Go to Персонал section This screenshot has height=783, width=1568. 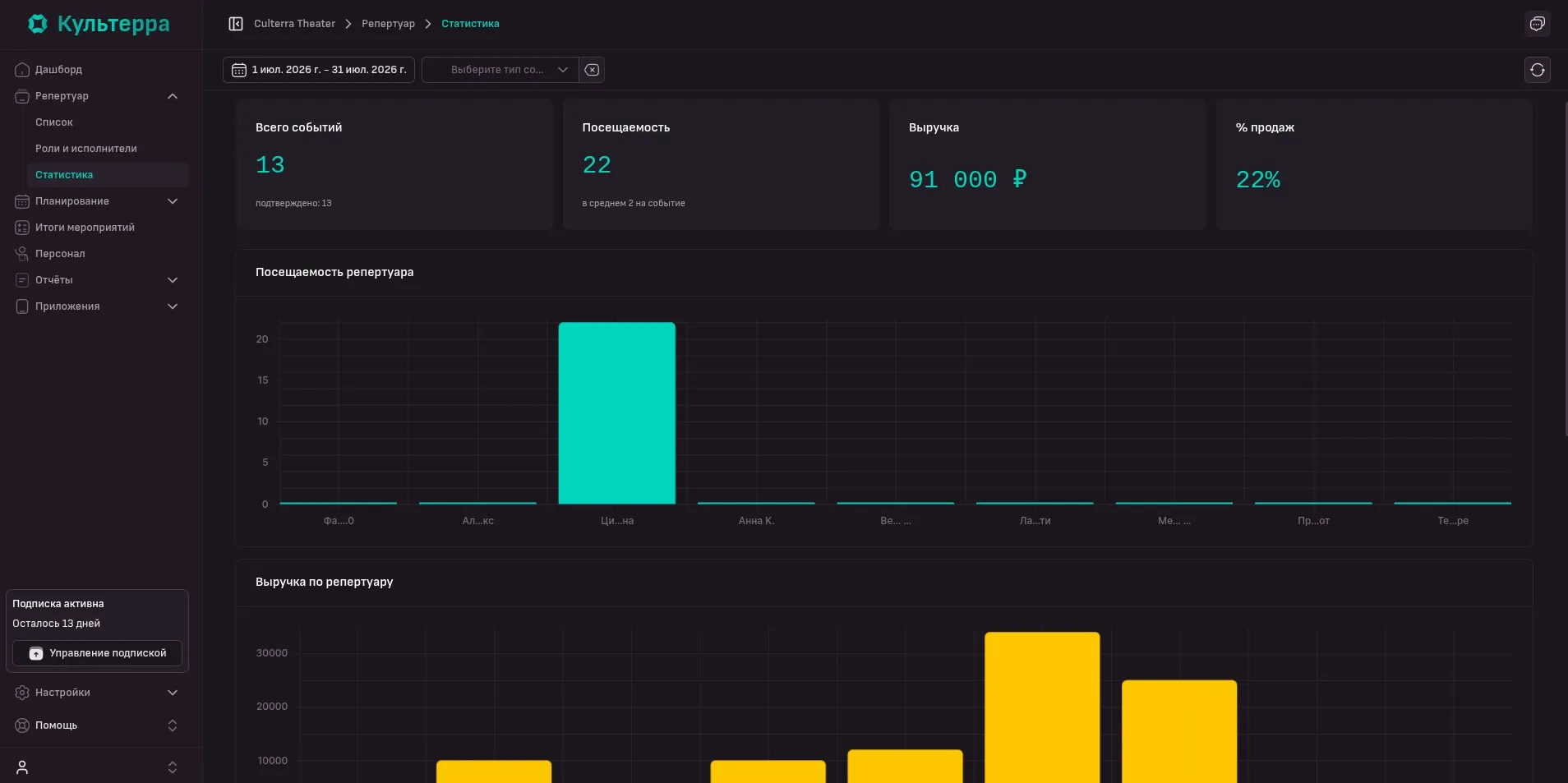(60, 254)
